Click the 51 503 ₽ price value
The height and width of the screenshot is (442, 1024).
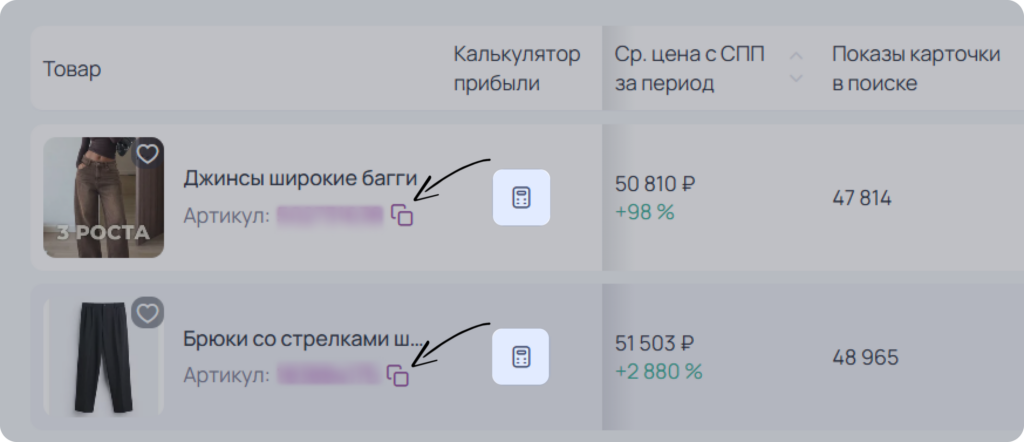(655, 343)
